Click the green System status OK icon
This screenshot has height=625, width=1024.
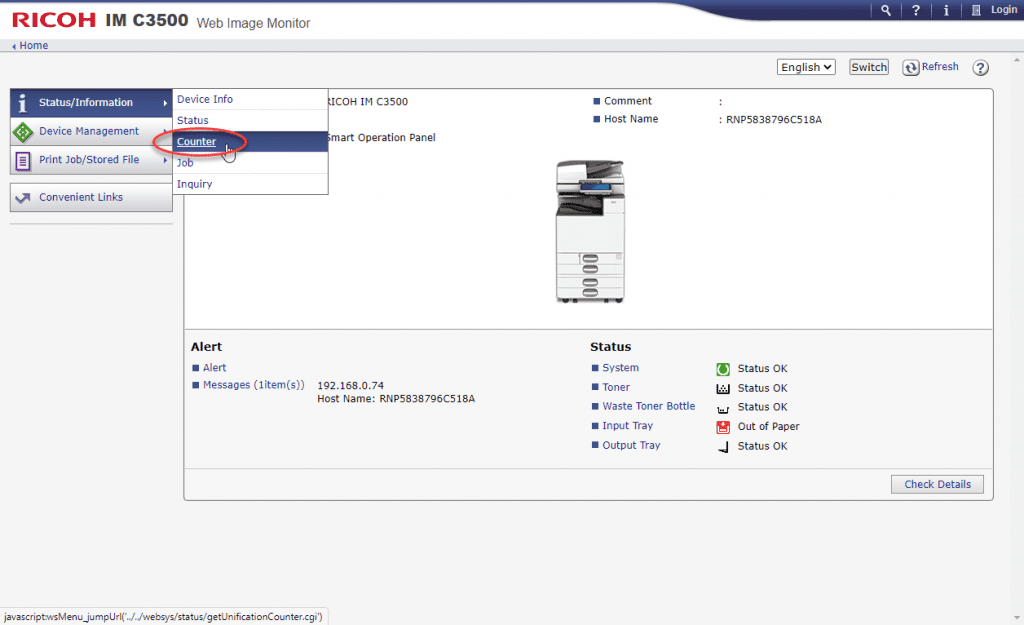(723, 369)
